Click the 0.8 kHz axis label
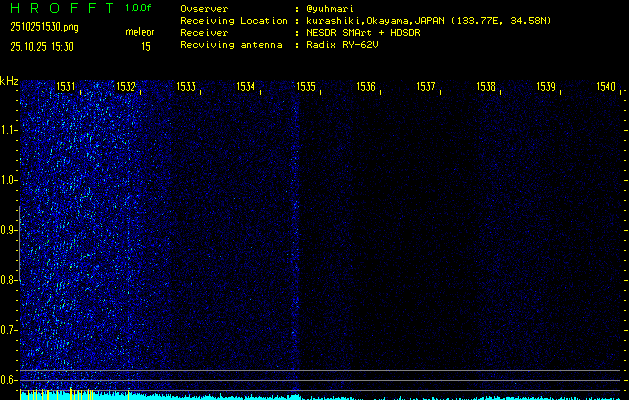This screenshot has width=629, height=400. 7,280
